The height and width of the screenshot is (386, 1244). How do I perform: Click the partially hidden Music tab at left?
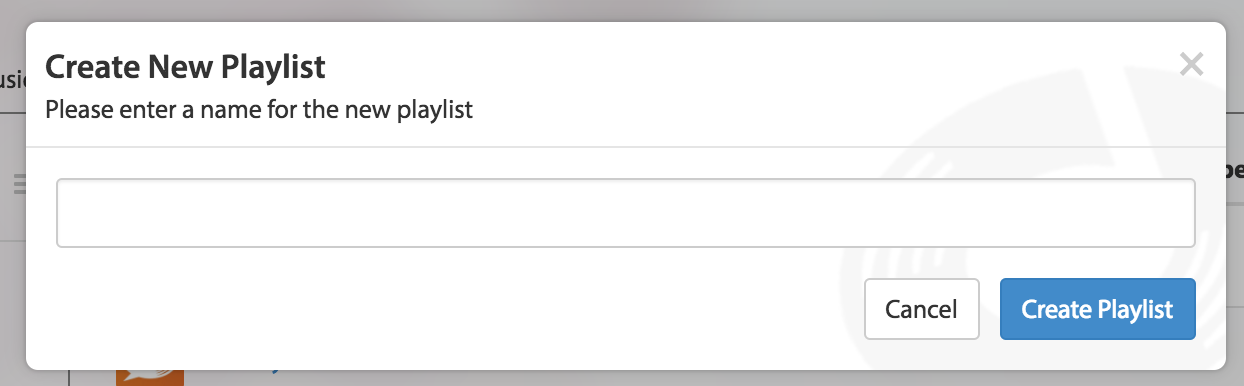[12, 80]
